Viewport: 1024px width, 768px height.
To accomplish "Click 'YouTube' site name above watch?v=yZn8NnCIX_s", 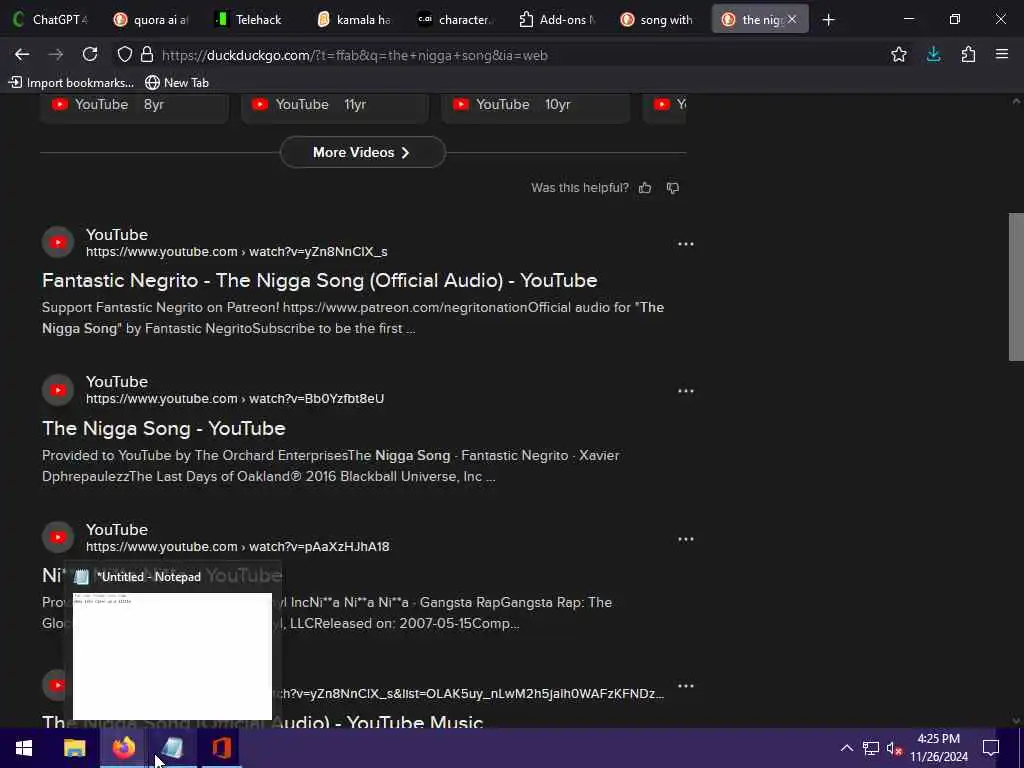I will pos(117,234).
